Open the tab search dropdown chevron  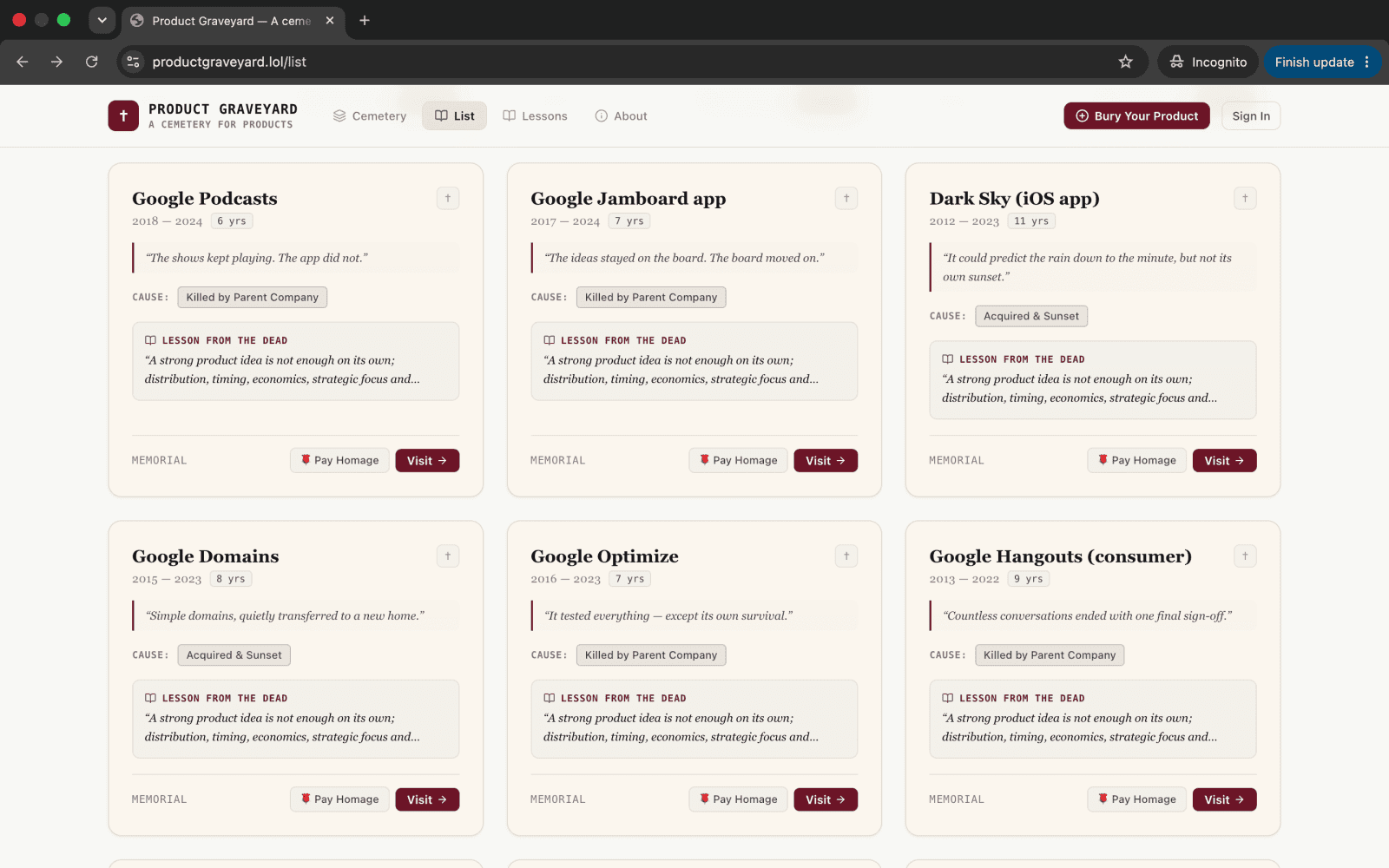pyautogui.click(x=102, y=20)
